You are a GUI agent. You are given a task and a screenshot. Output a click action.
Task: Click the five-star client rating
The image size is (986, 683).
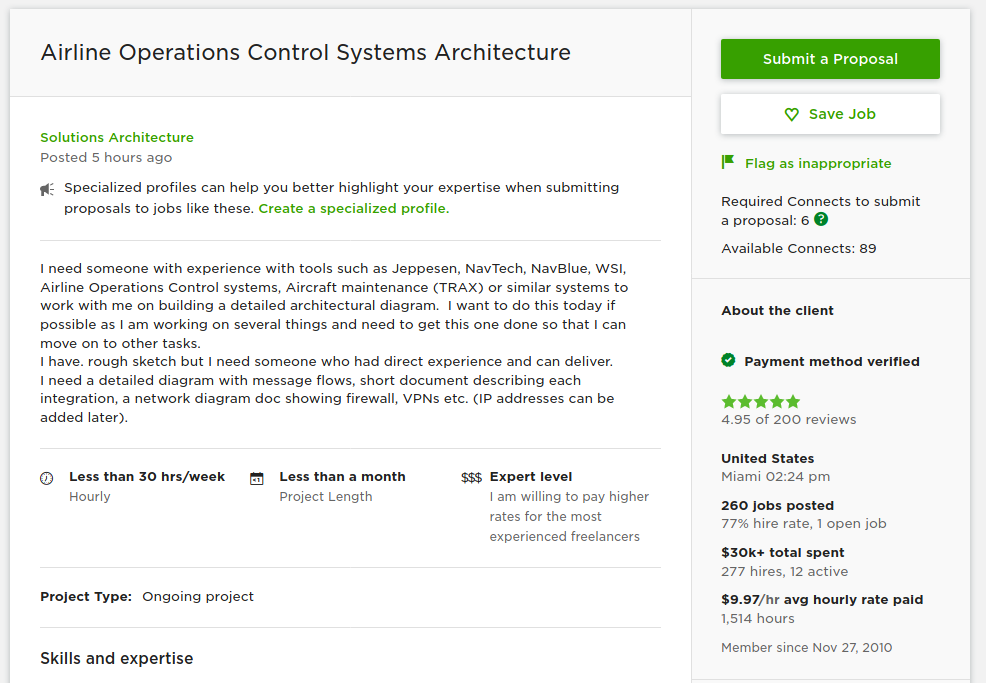[x=761, y=401]
